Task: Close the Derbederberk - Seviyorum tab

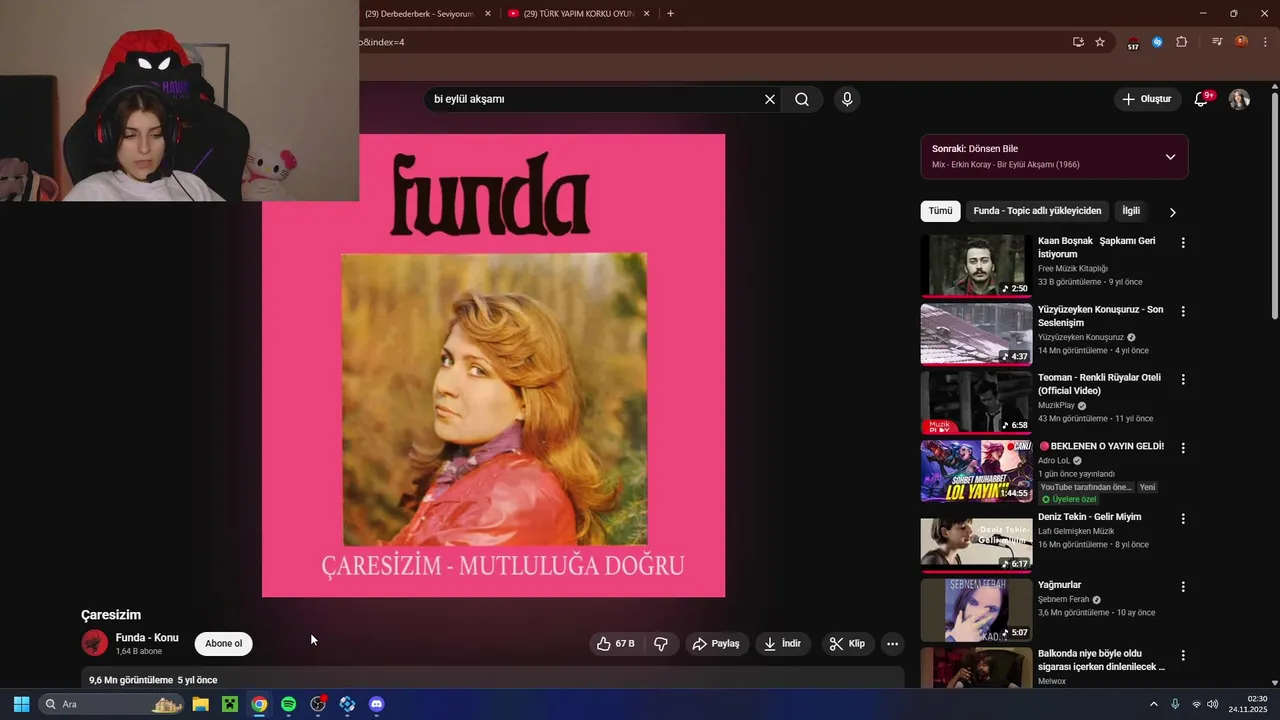Action: (488, 14)
